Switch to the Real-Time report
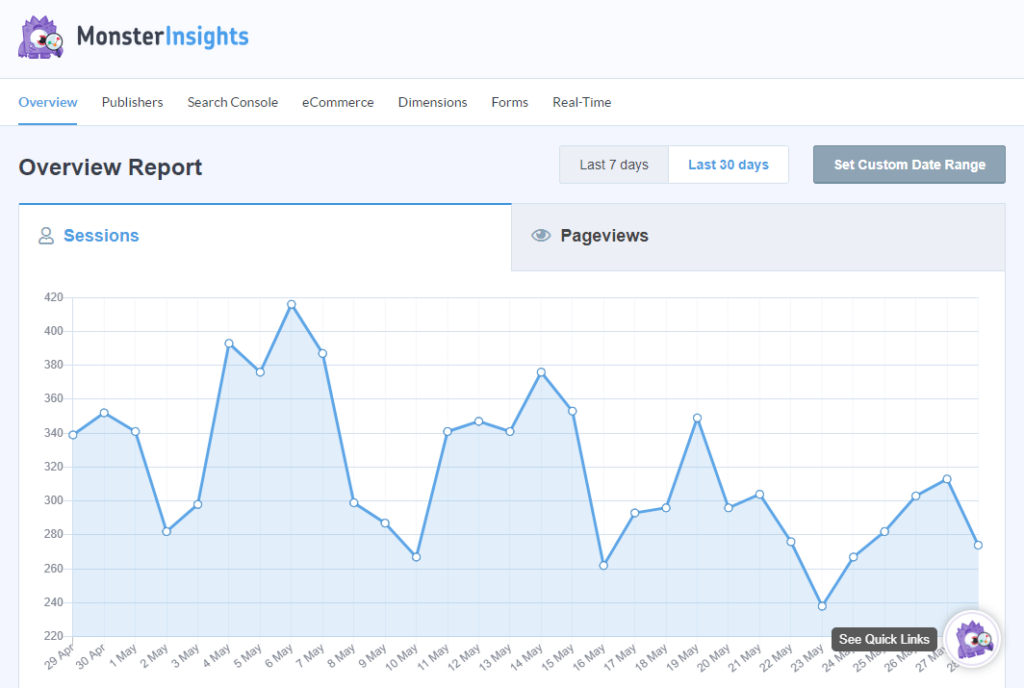This screenshot has width=1024, height=688. [581, 102]
